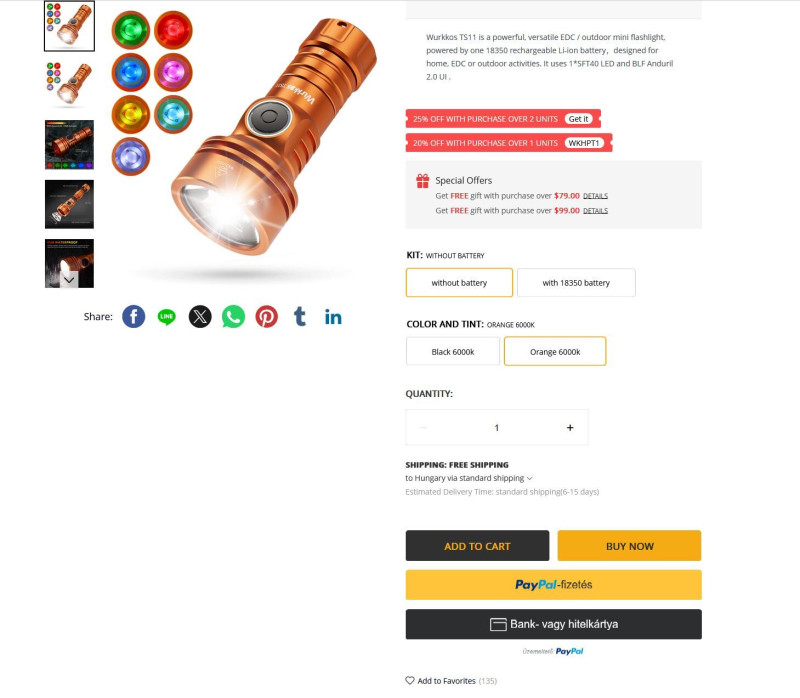
Task: Share product on Facebook
Action: (x=133, y=316)
